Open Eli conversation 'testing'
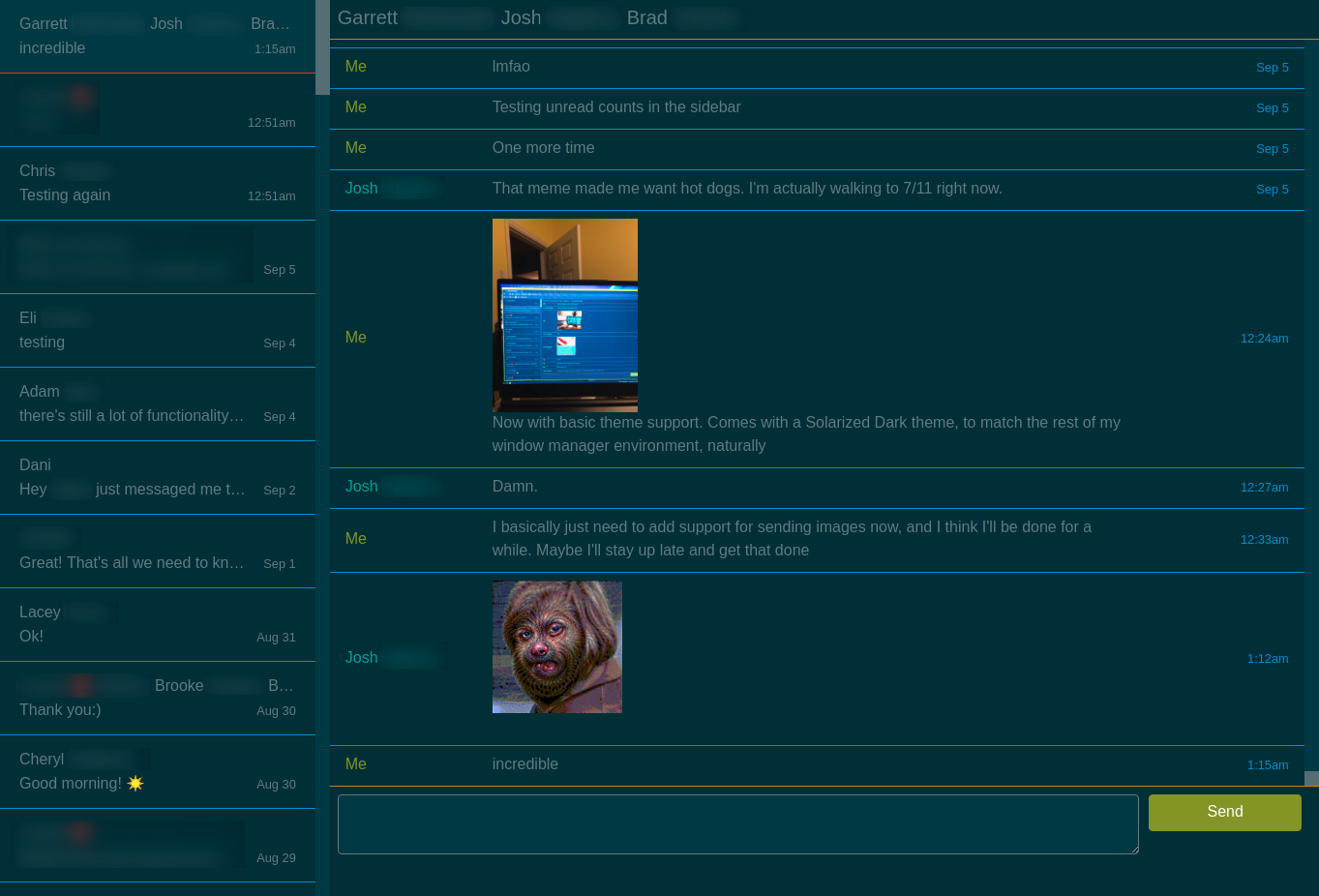 coord(158,331)
